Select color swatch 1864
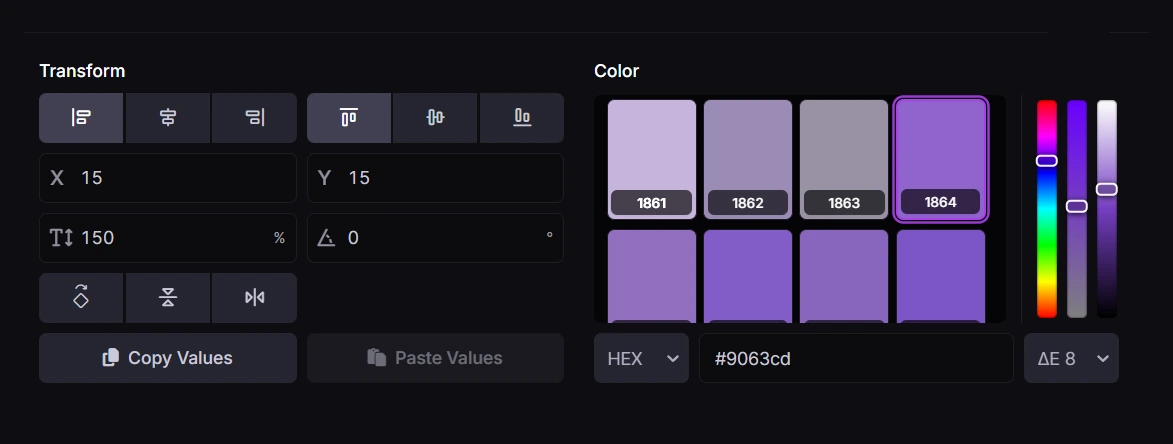This screenshot has height=444, width=1173. pyautogui.click(x=940, y=159)
